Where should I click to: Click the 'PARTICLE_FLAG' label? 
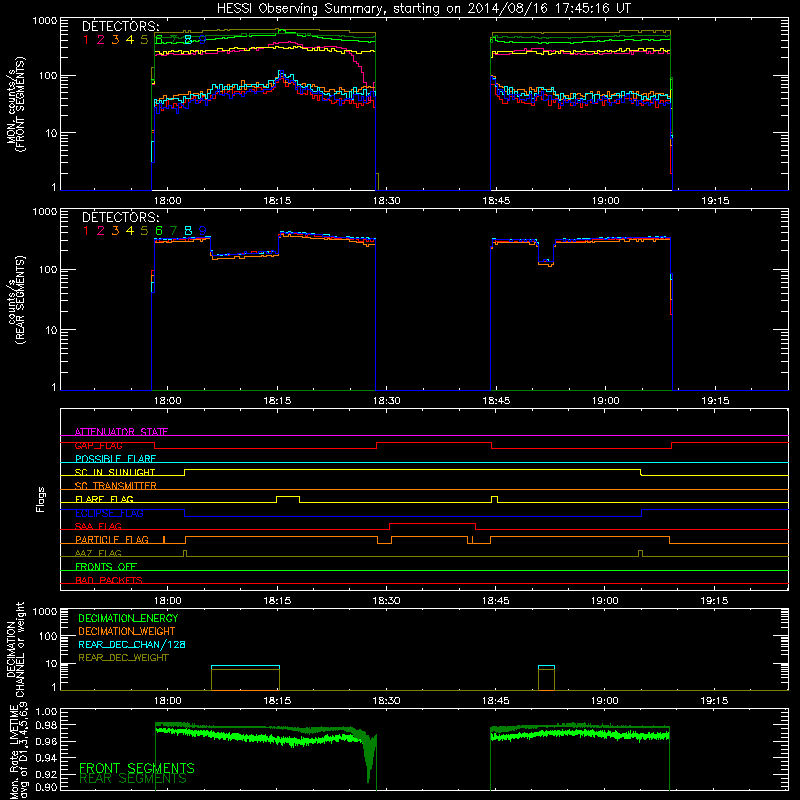click(x=112, y=540)
